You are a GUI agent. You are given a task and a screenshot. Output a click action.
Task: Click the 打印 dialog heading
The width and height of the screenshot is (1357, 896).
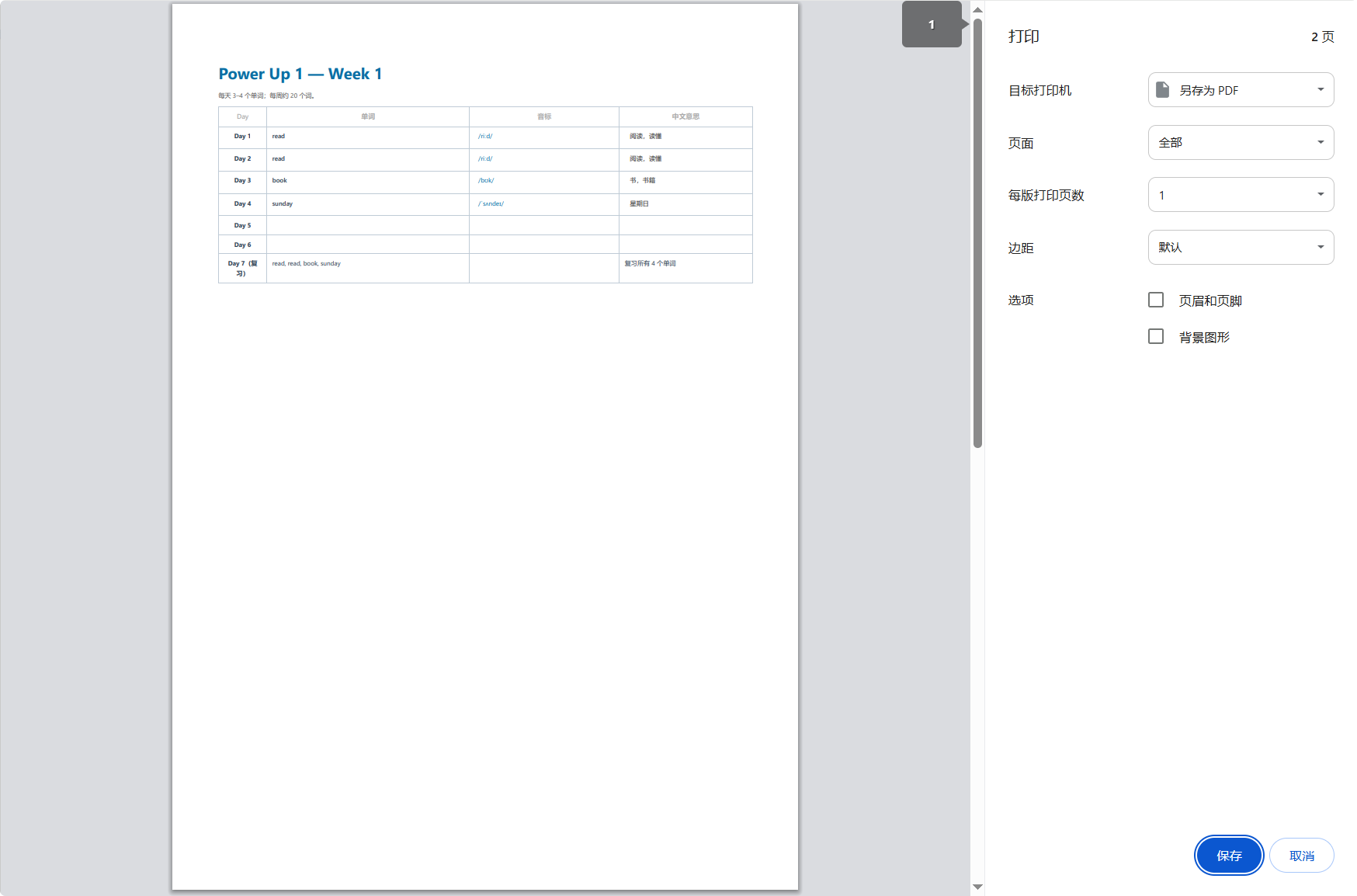1023,36
